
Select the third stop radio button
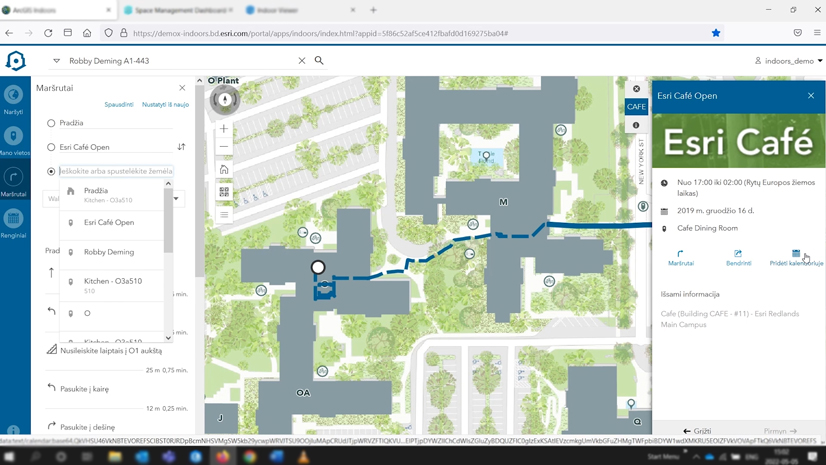click(51, 171)
